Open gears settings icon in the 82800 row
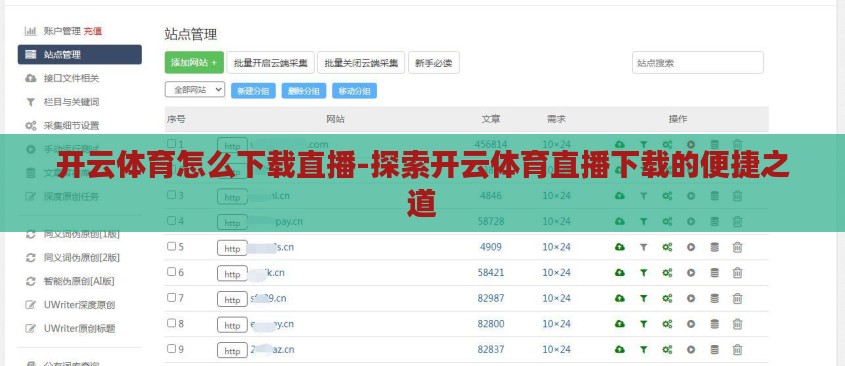 (x=667, y=324)
